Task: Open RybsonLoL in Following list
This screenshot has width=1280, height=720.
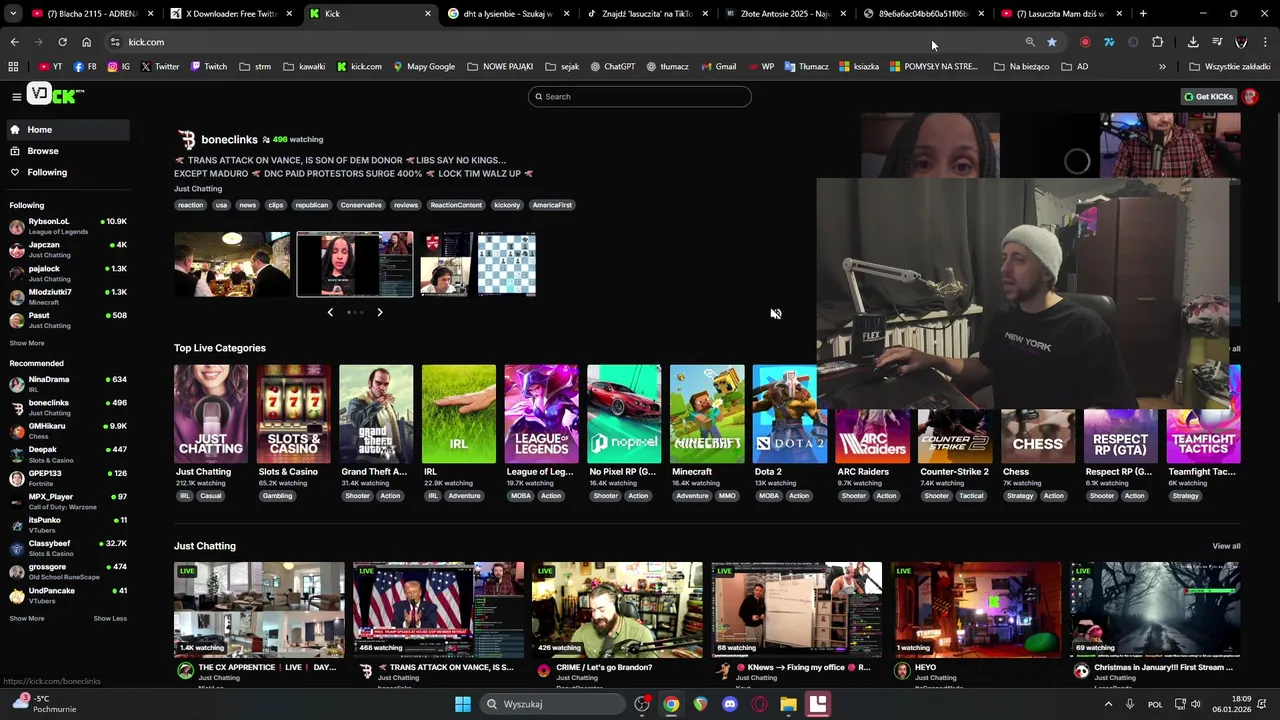Action: point(67,226)
